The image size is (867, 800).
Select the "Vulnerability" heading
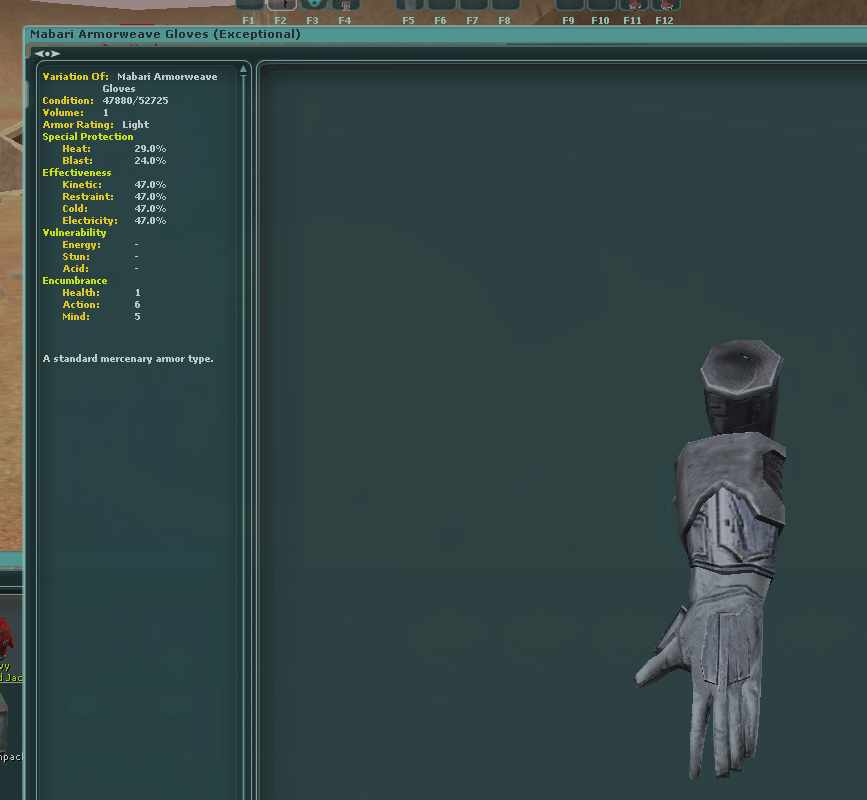(x=74, y=233)
